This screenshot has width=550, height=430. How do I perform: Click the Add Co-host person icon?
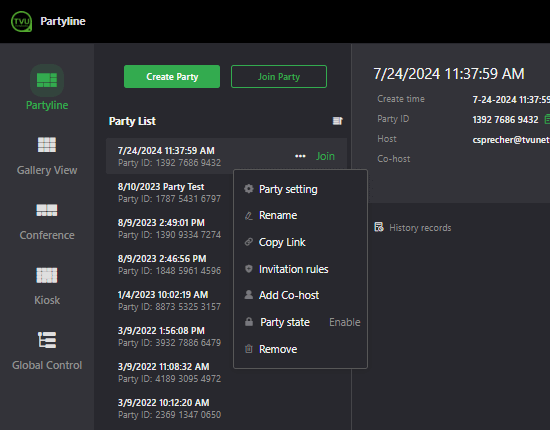(x=249, y=295)
